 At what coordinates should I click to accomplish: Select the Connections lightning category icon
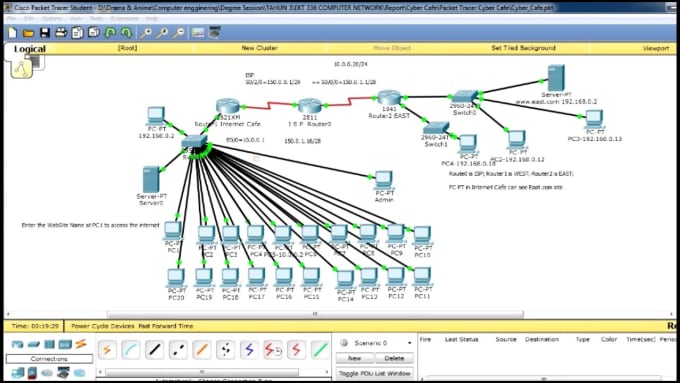(81, 344)
